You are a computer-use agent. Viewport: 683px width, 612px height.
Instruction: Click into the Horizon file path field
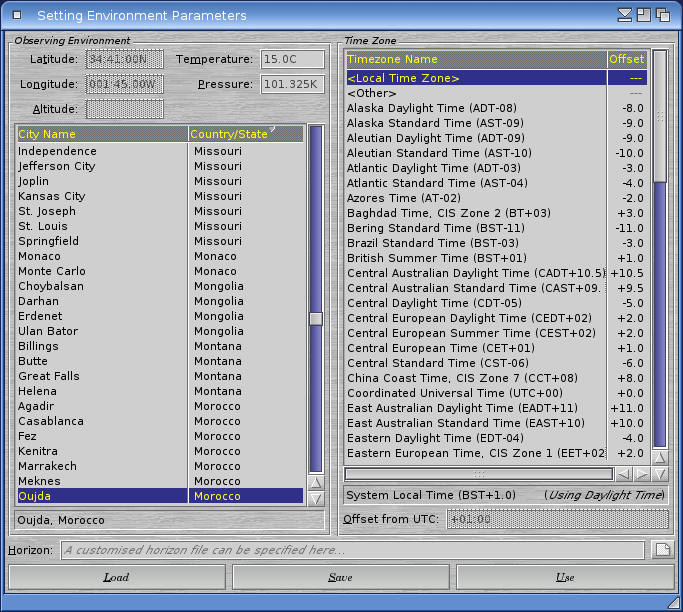351,550
